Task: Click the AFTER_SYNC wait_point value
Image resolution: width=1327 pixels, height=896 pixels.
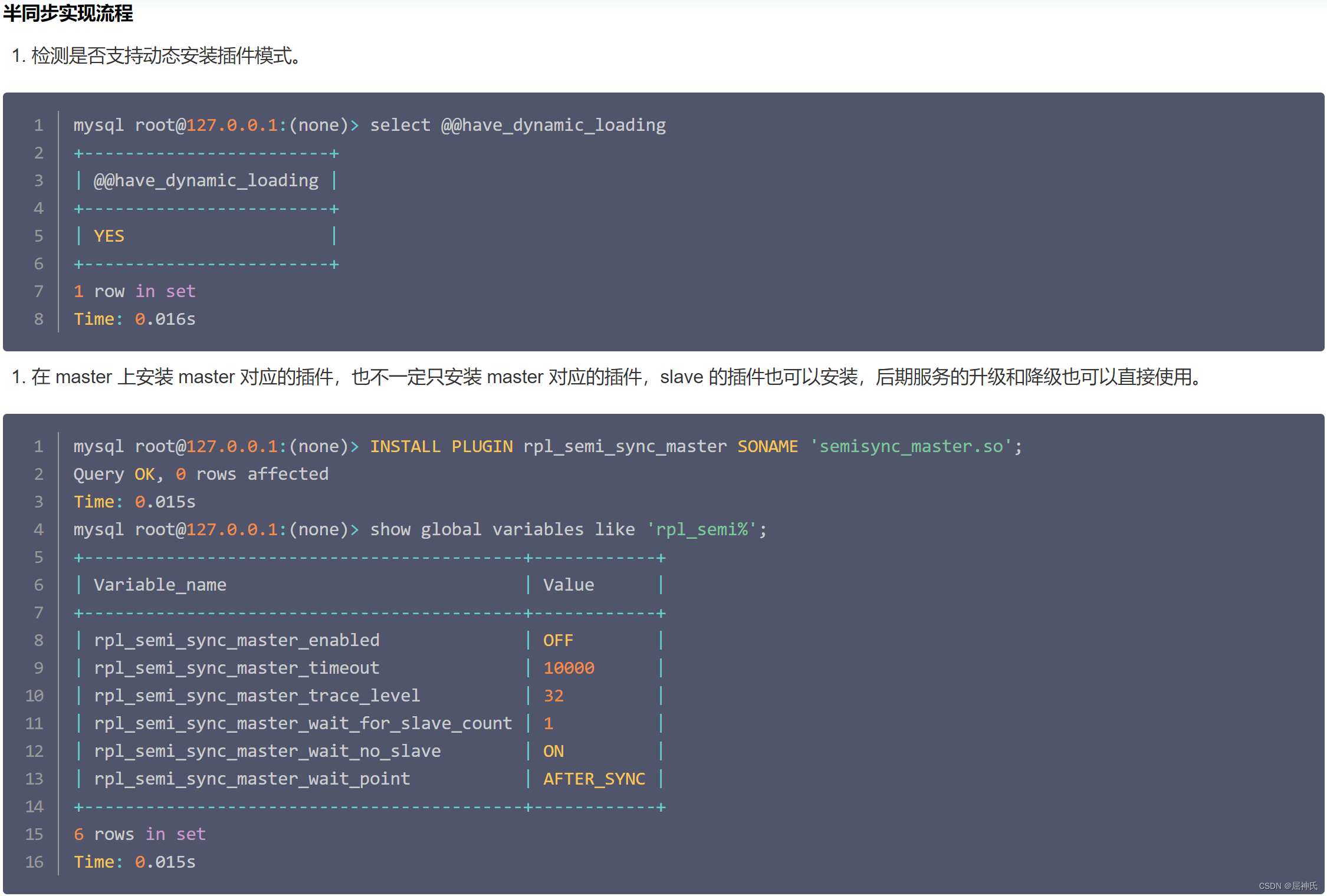Action: [x=594, y=778]
